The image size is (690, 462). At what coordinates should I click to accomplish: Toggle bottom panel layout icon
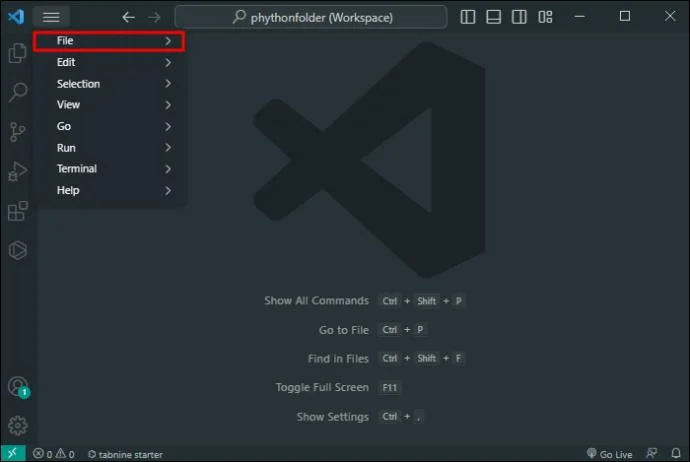coord(493,17)
